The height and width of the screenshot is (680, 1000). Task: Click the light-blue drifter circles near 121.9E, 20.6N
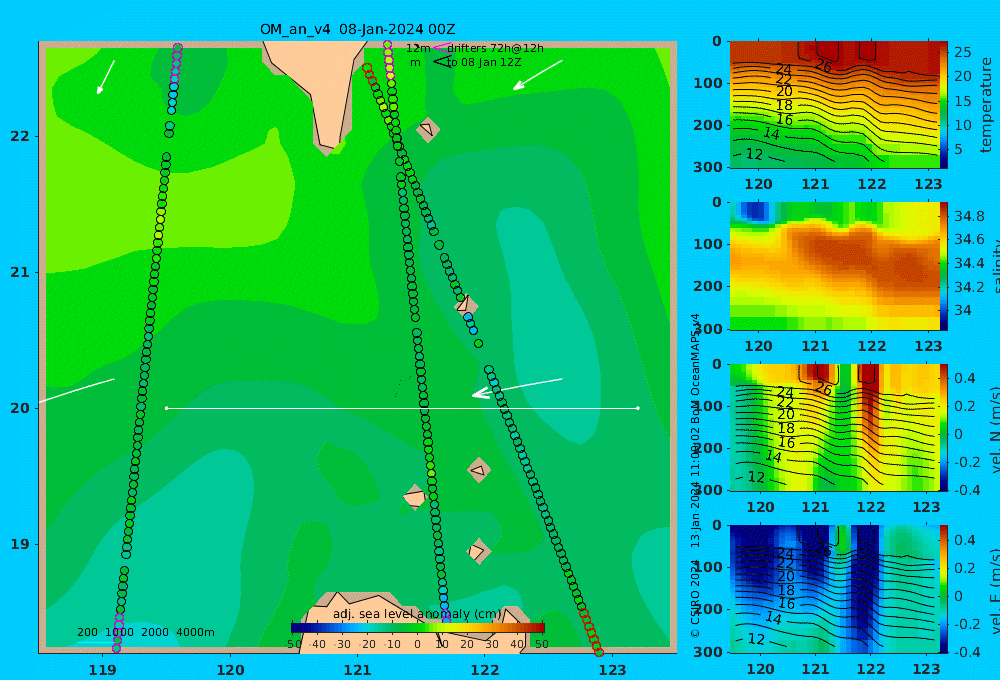[x=470, y=323]
